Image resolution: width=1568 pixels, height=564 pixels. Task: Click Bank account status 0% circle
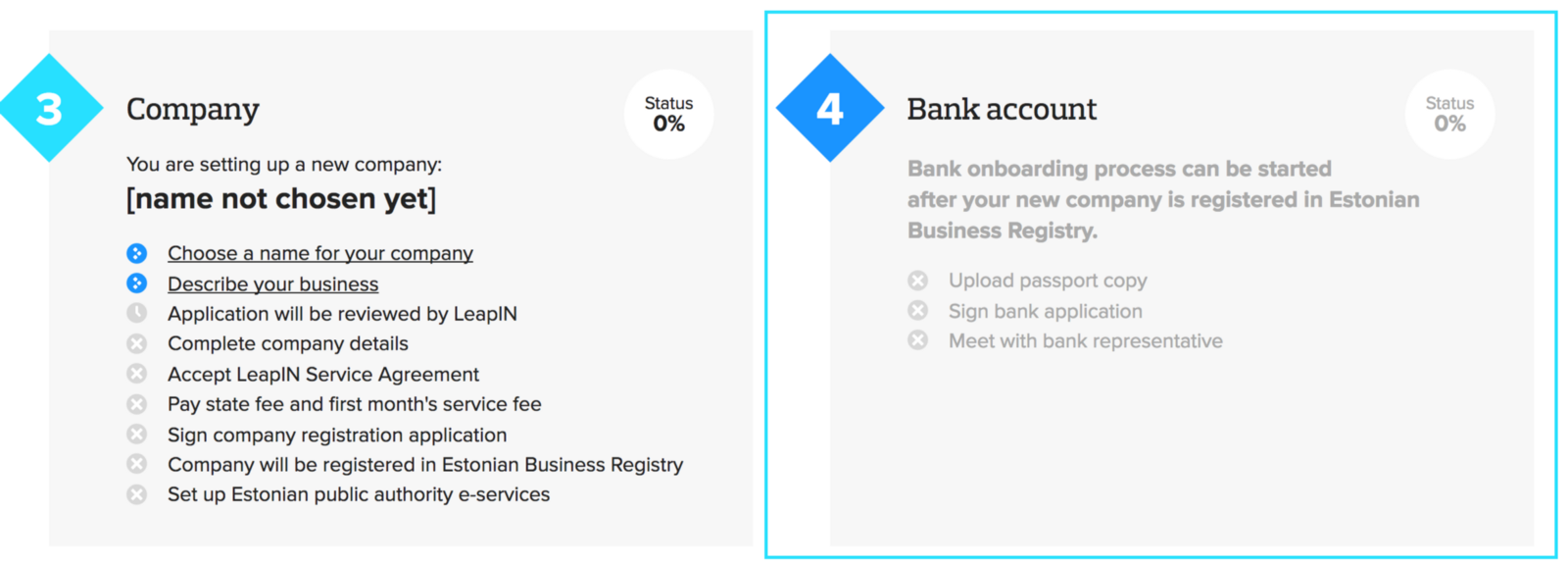[1450, 114]
